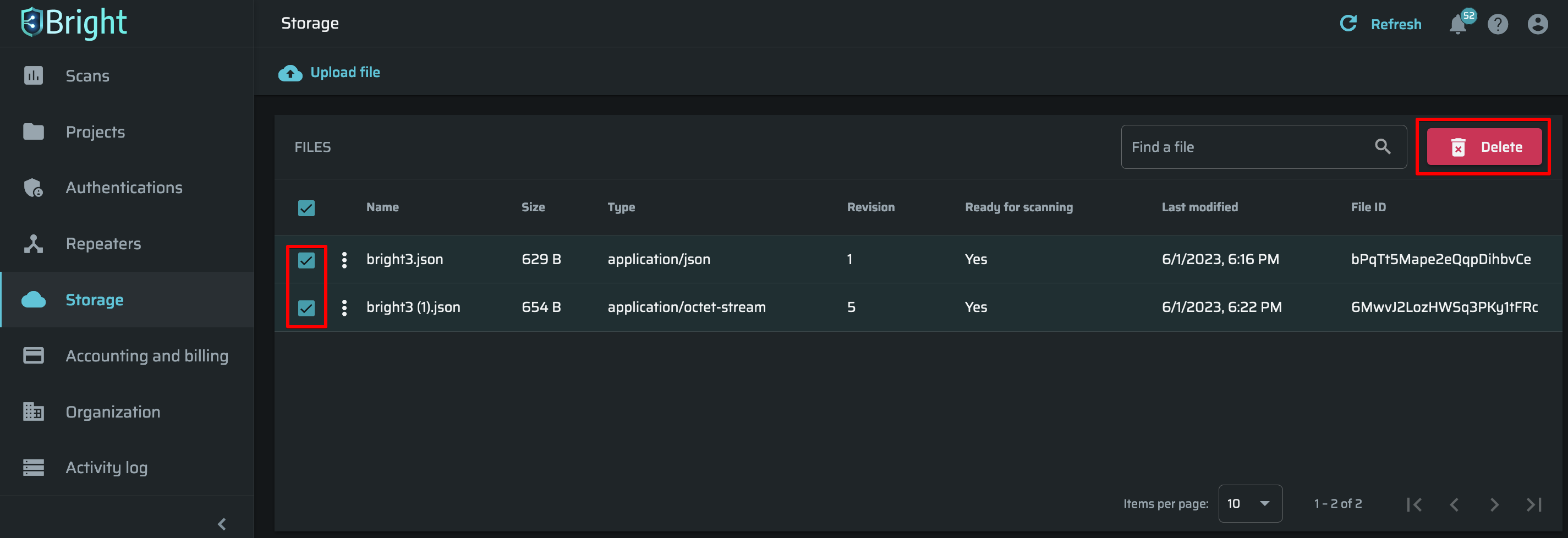Open the user account avatar icon
Screen dimensions: 1568x538
(x=1538, y=24)
